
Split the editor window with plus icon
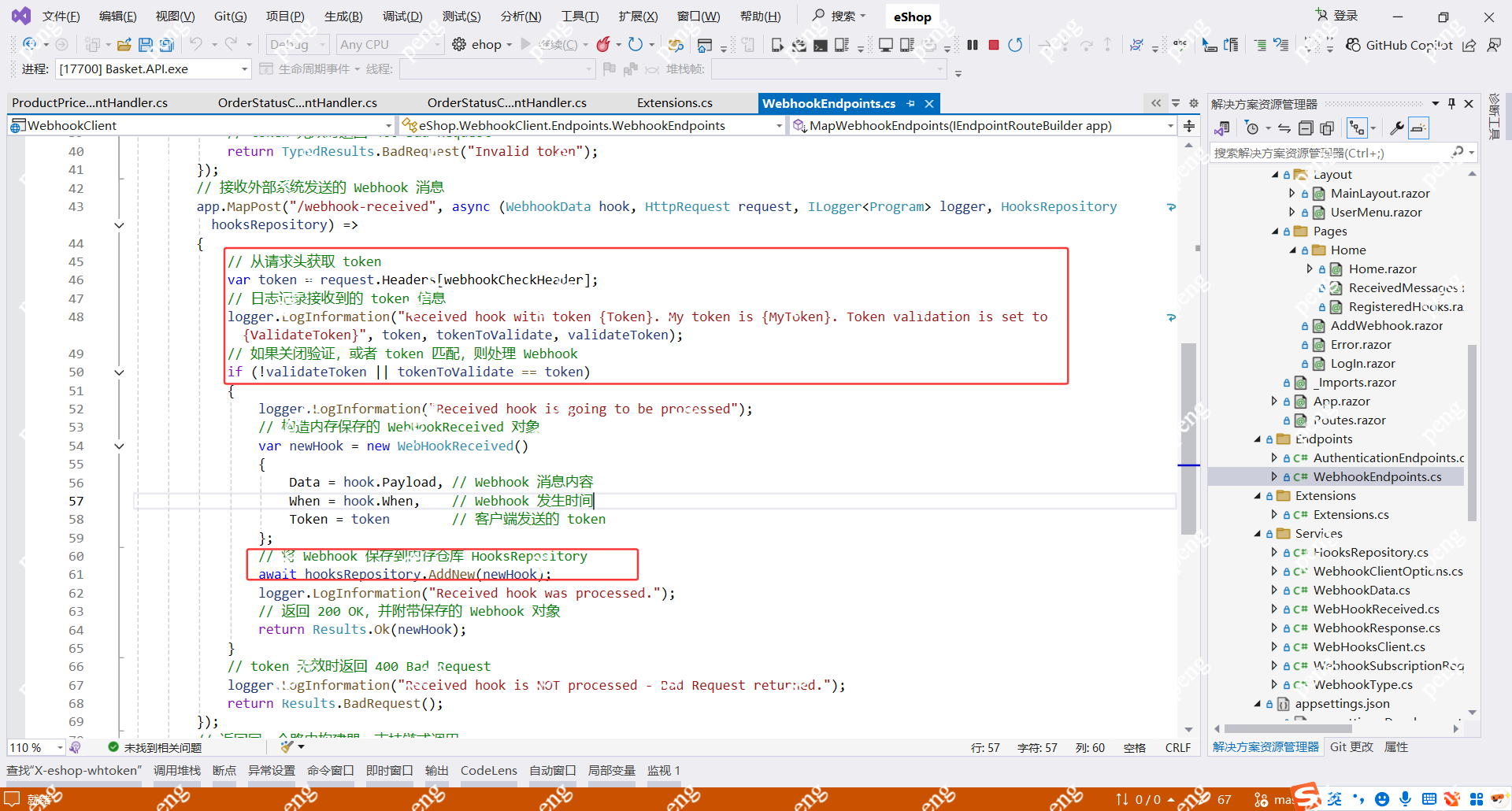(1189, 126)
